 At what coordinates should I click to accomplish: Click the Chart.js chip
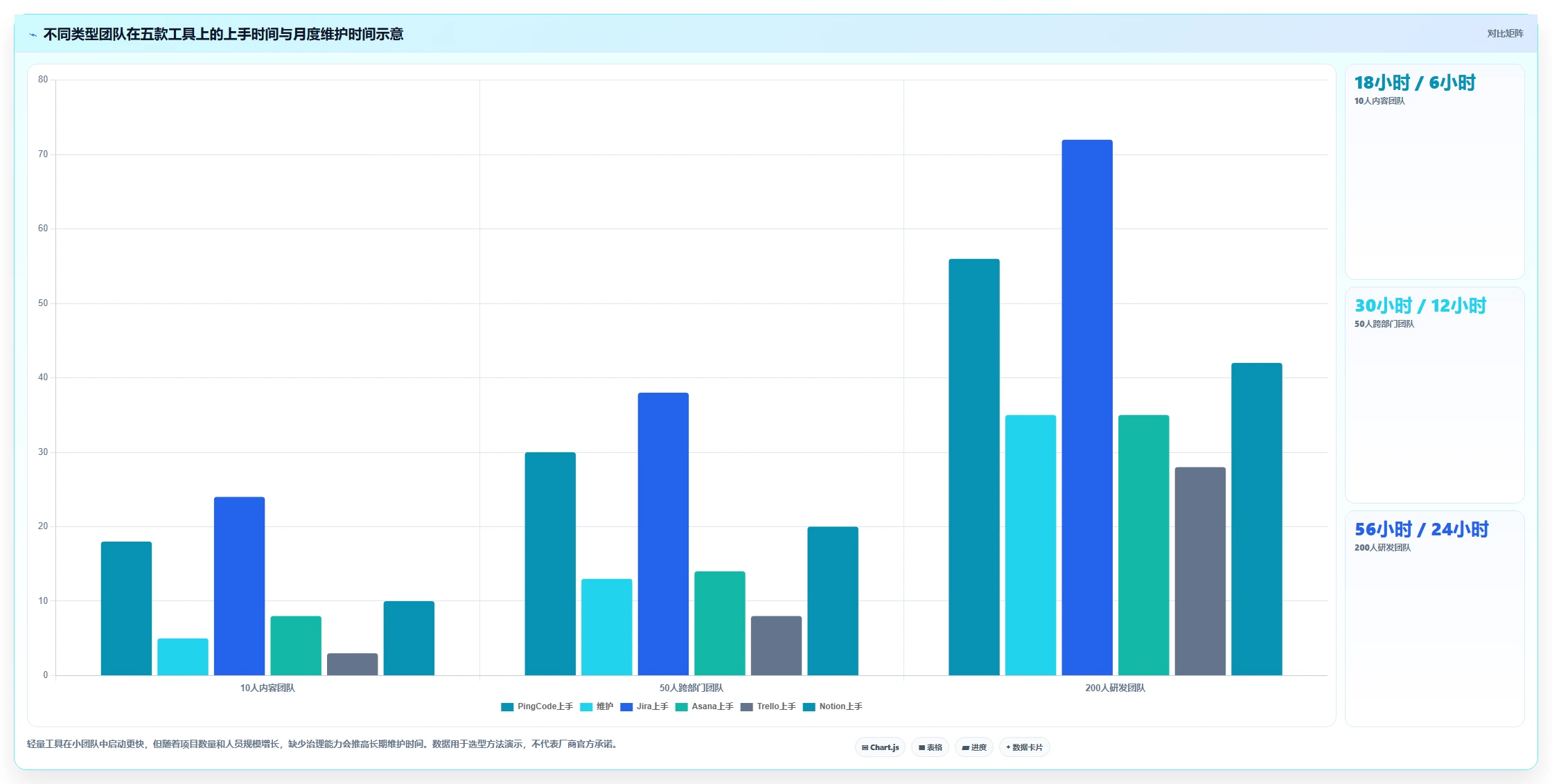880,747
